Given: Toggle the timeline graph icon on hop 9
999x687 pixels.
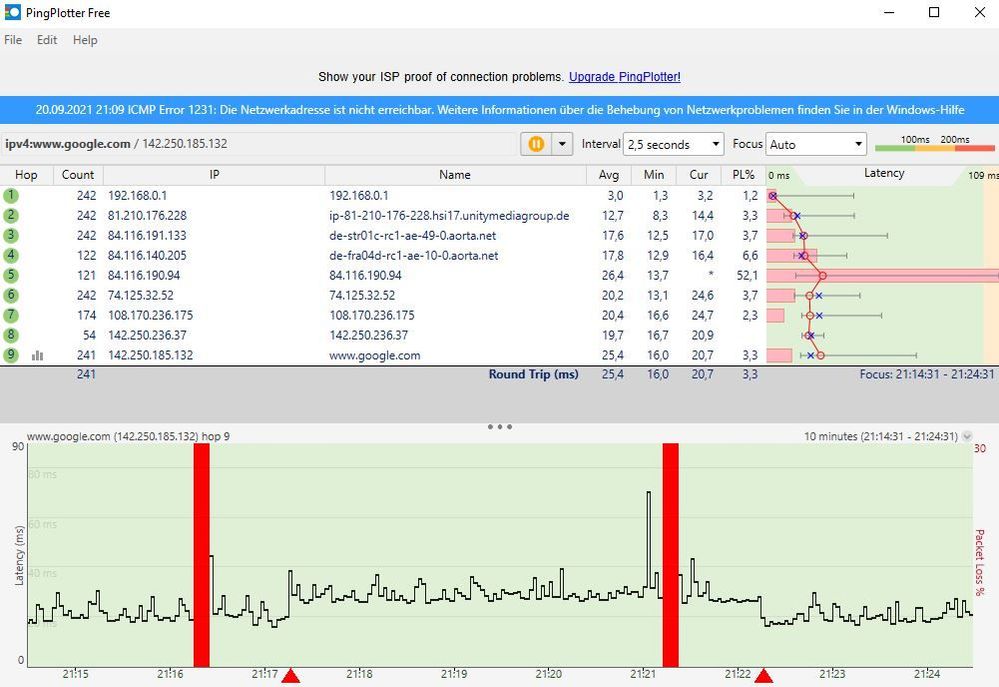Looking at the screenshot, I should coord(38,356).
